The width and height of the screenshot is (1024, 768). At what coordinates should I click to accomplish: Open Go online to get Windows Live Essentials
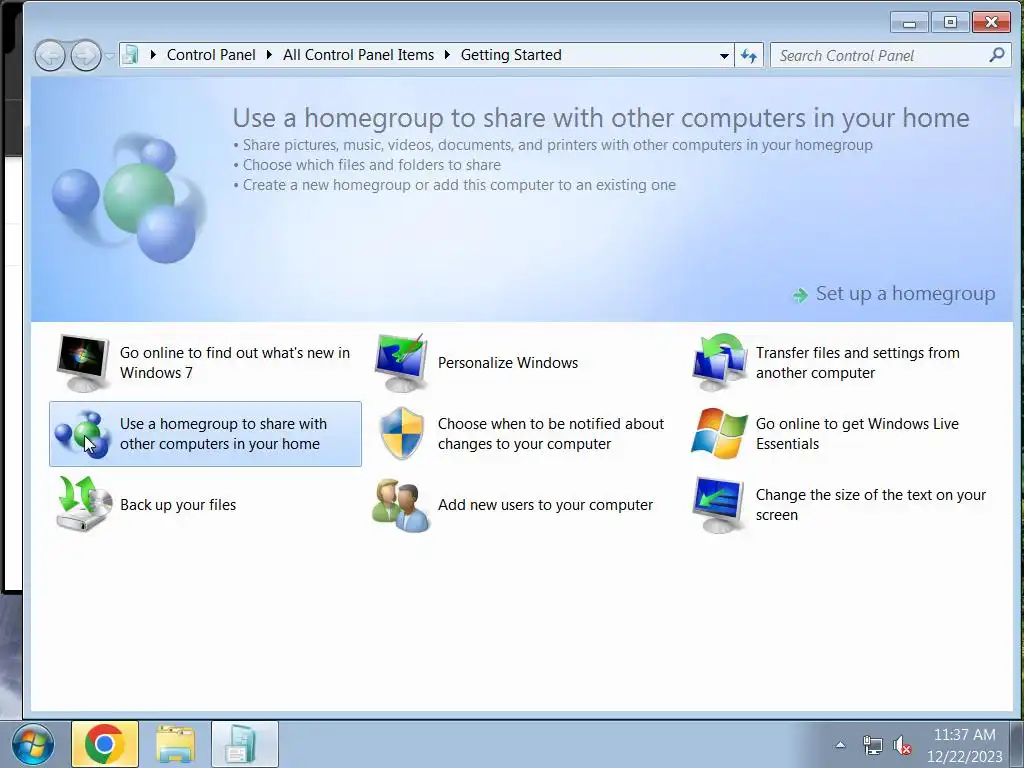point(857,434)
